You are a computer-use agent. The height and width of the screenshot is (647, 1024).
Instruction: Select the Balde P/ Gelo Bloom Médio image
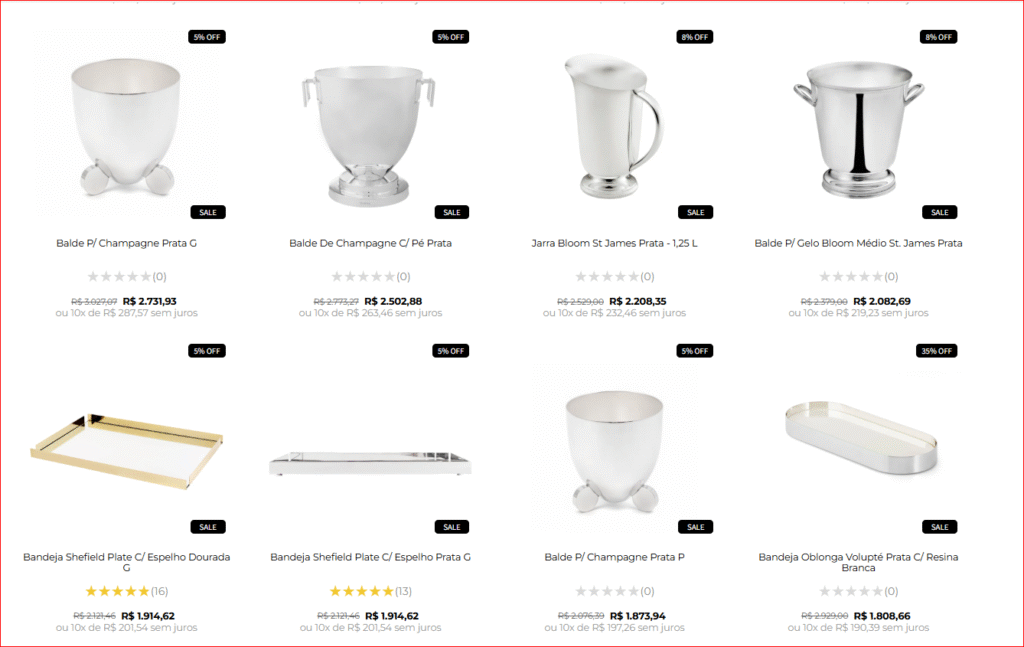pos(858,126)
